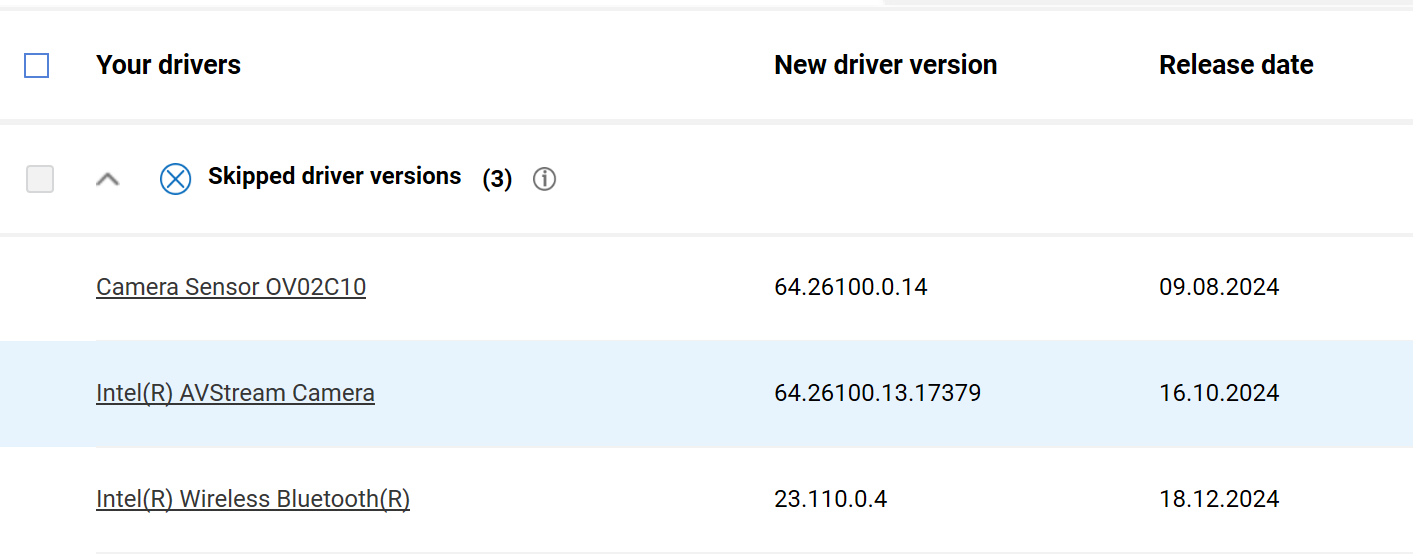Open the Intel(R) AVStream Camera link

pos(235,394)
